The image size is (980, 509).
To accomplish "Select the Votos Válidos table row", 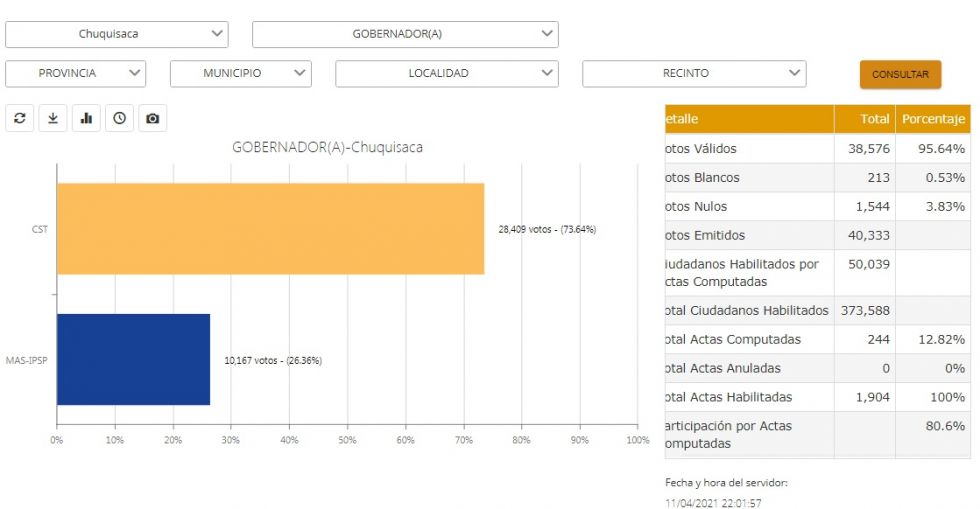I will pos(818,149).
